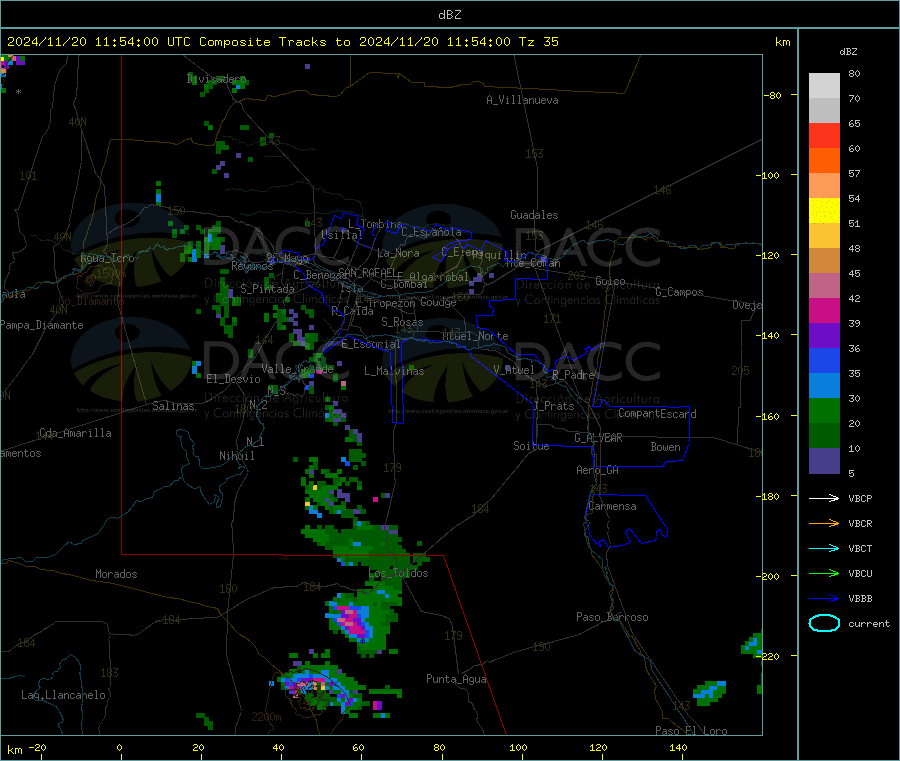Pick the blue 35 dBZ swatch
This screenshot has width=900, height=761.
tap(824, 360)
